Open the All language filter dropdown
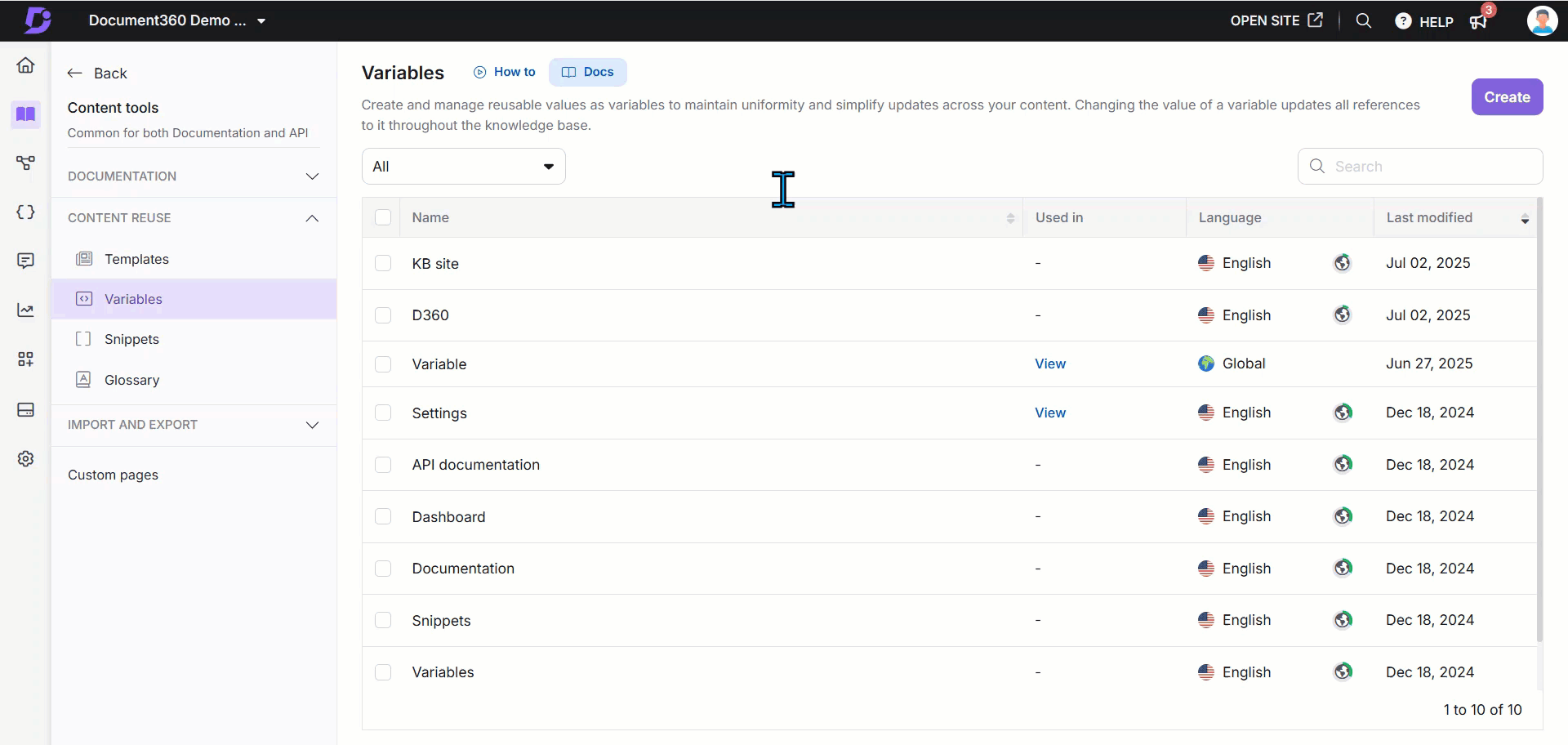Image resolution: width=1568 pixels, height=745 pixels. tap(463, 167)
